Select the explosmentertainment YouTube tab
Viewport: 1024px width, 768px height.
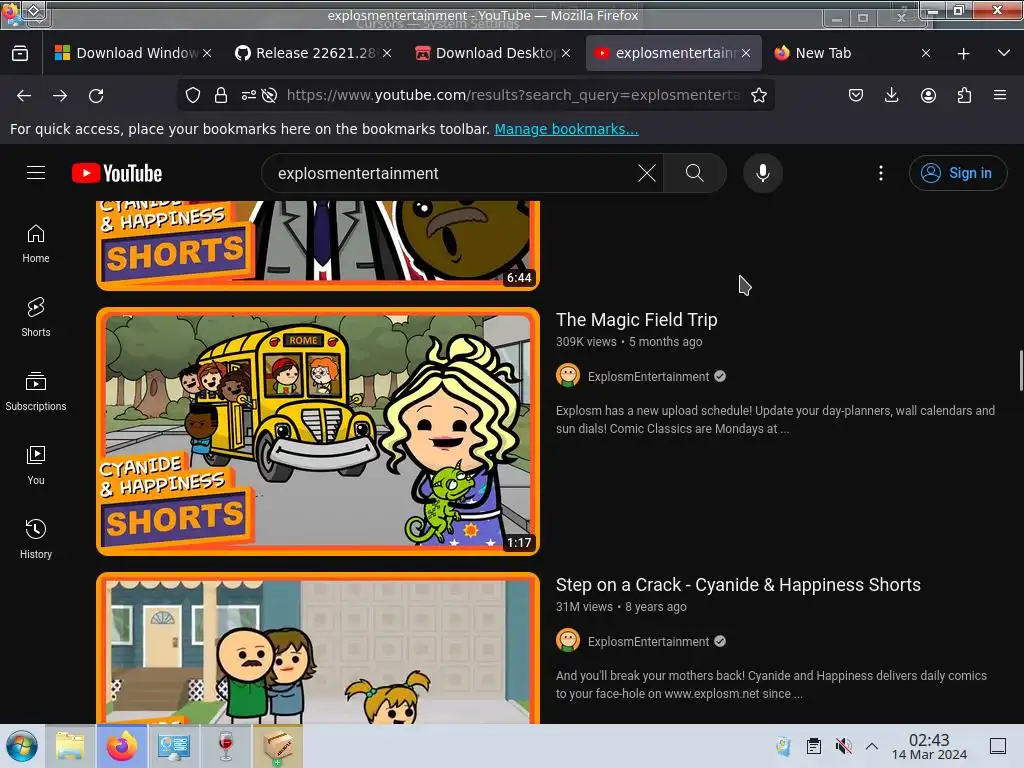coord(673,53)
